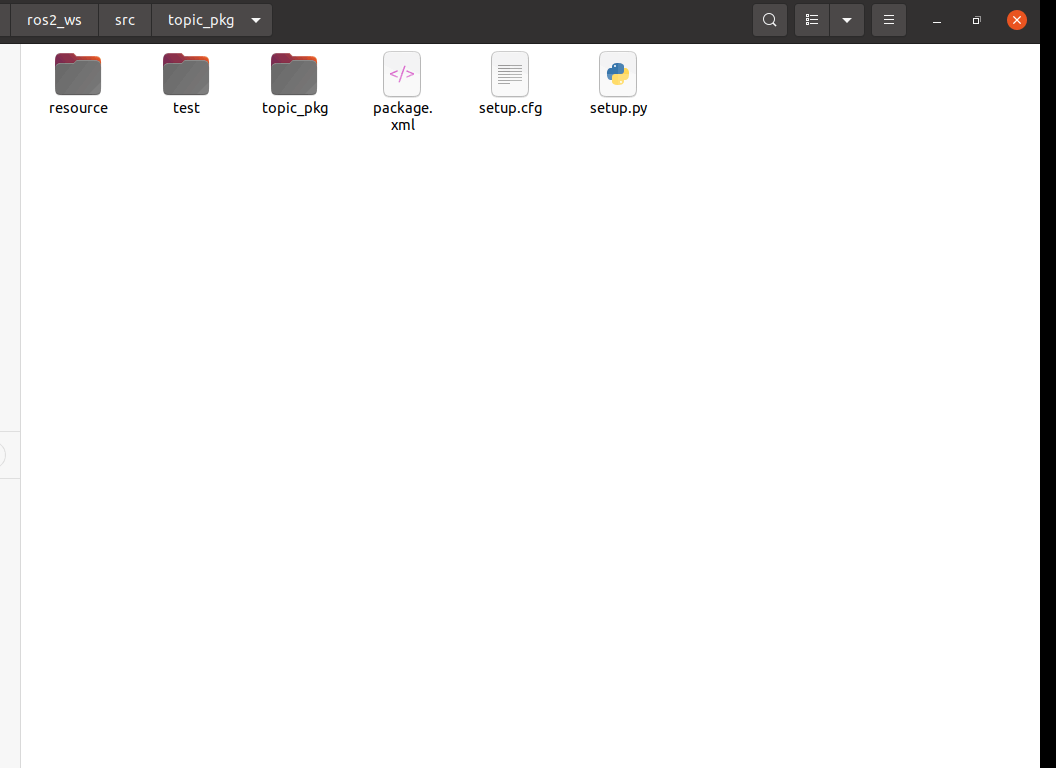Click the 'setup.cfg' file name label
The height and width of the screenshot is (768, 1056).
tap(510, 108)
